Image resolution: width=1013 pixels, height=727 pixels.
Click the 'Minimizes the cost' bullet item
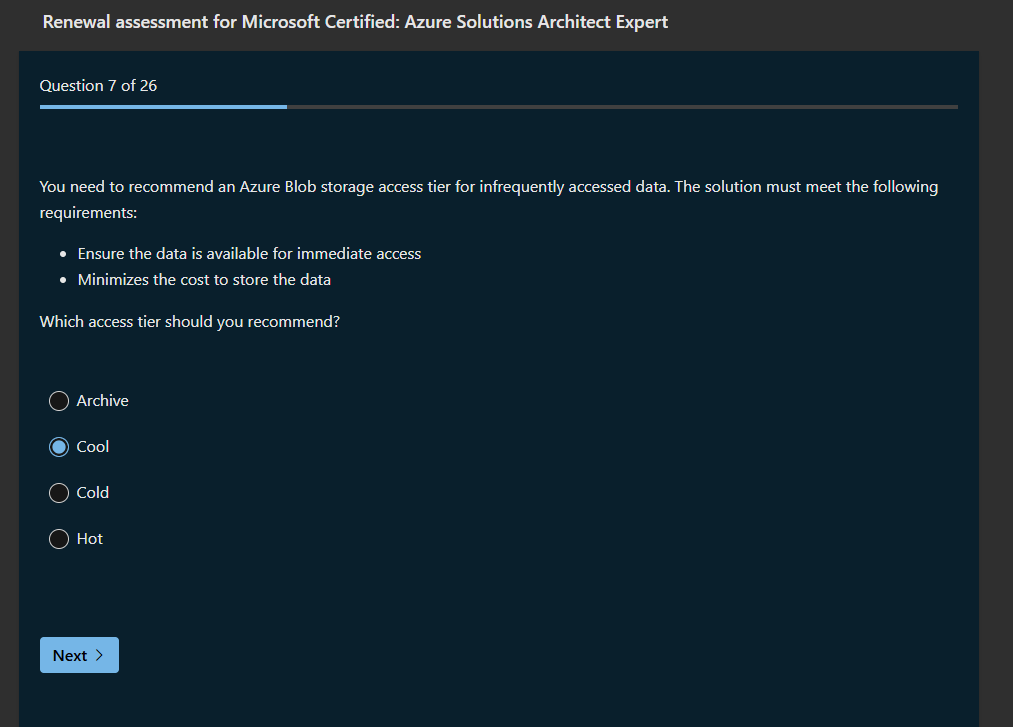[x=204, y=280]
